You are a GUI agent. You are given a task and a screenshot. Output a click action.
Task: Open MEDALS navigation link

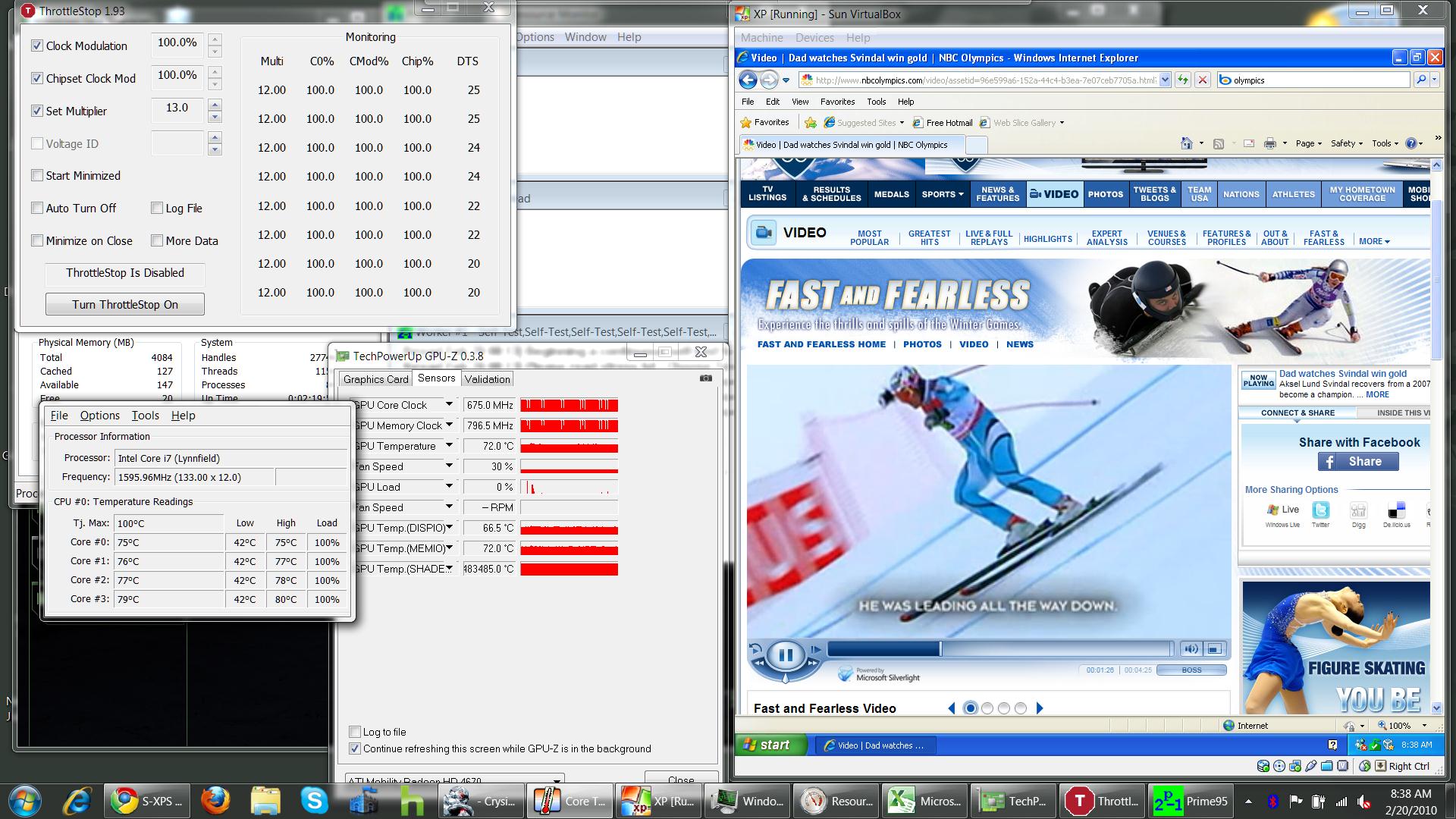pyautogui.click(x=891, y=194)
